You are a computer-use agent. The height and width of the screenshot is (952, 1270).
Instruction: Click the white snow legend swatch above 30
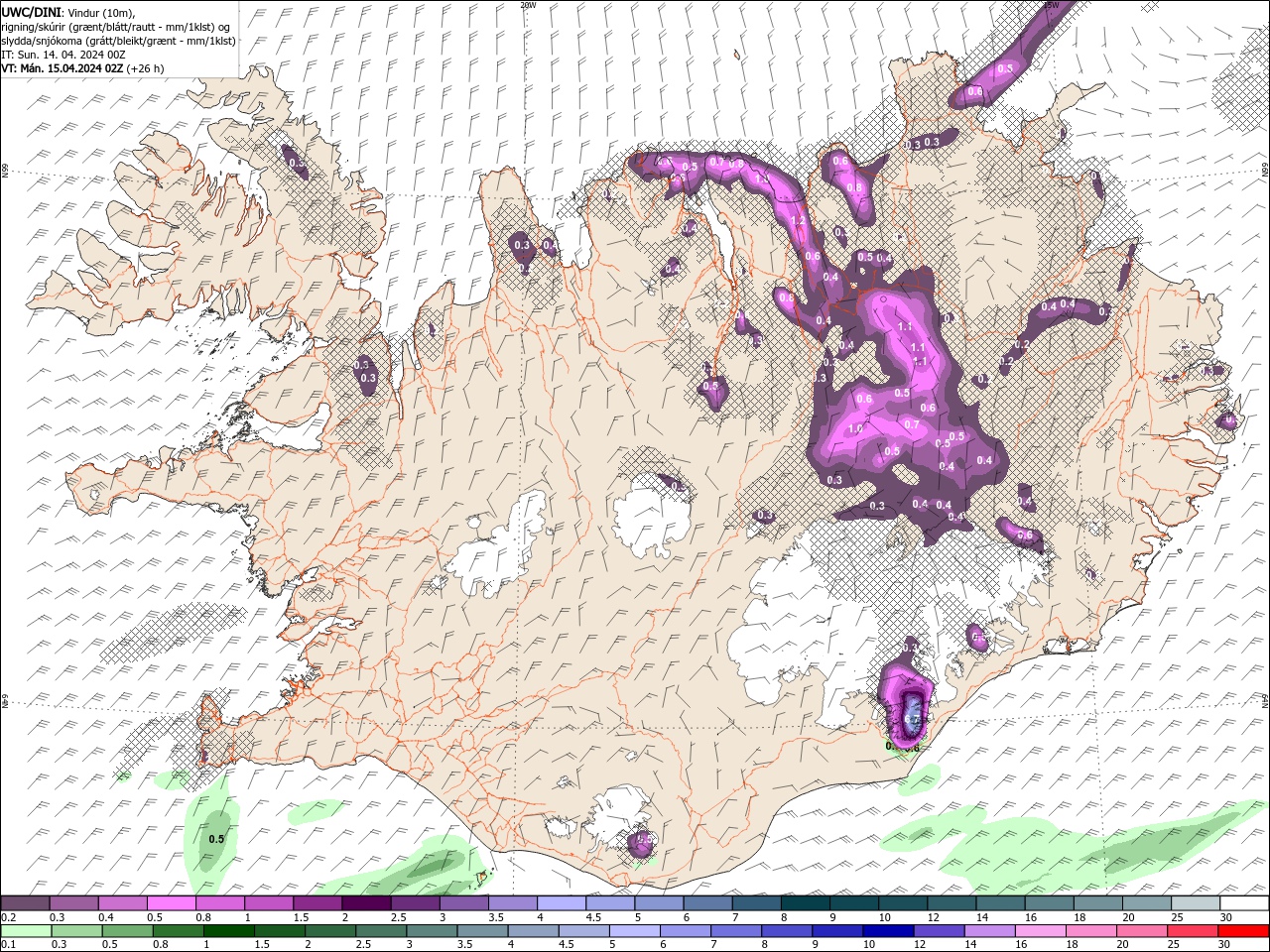pyautogui.click(x=1244, y=903)
